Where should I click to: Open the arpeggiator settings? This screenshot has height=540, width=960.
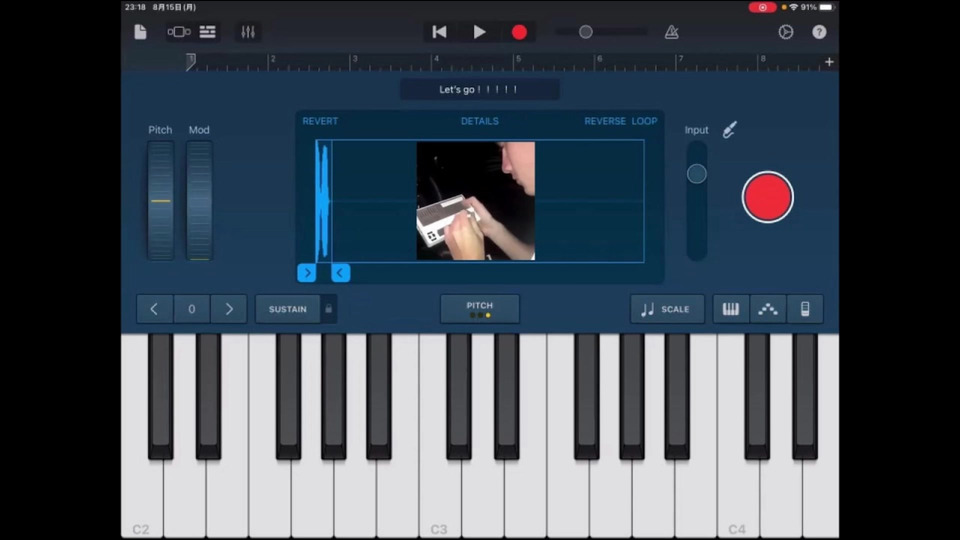point(768,309)
